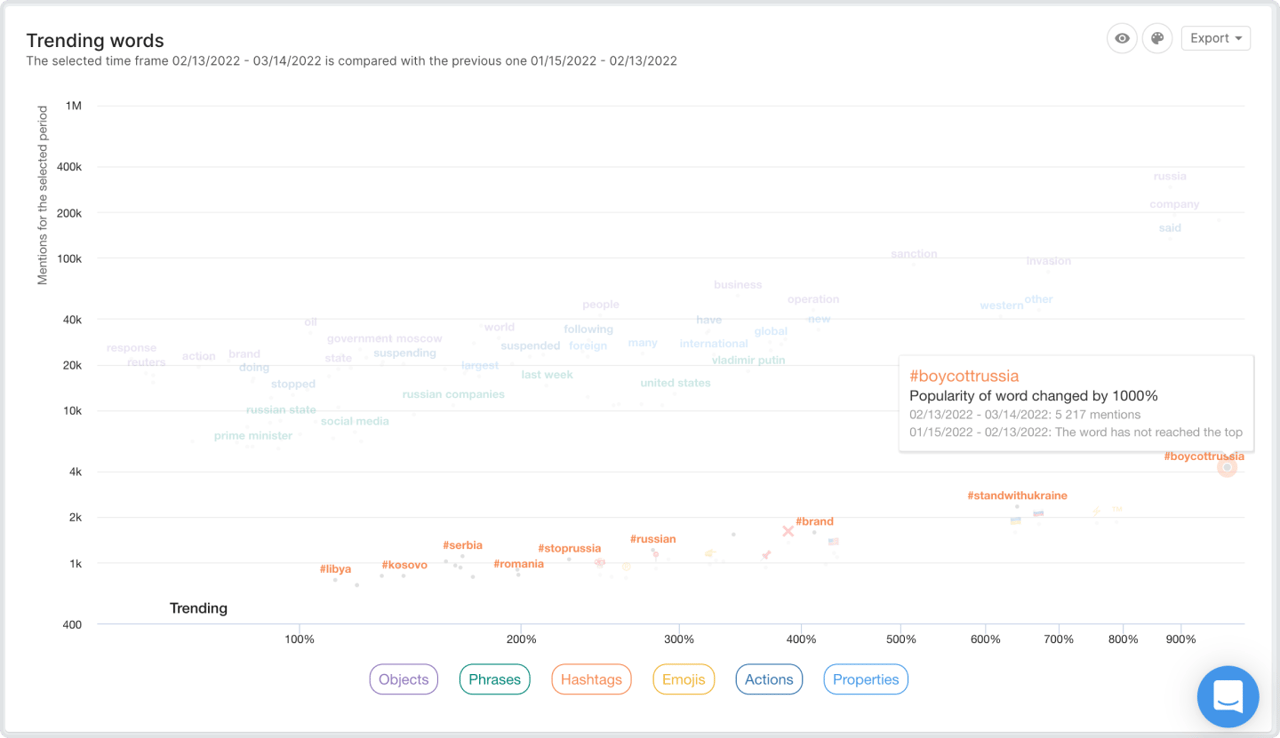Open the Intercom chat bubble
The height and width of the screenshot is (738, 1280).
tap(1228, 697)
